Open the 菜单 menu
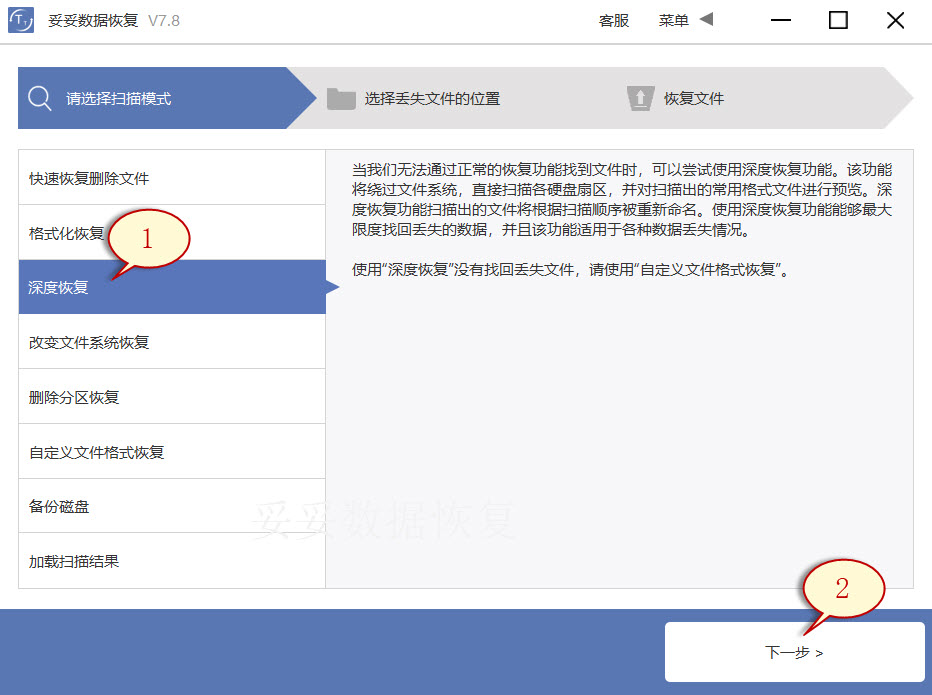The image size is (932, 695). click(673, 21)
